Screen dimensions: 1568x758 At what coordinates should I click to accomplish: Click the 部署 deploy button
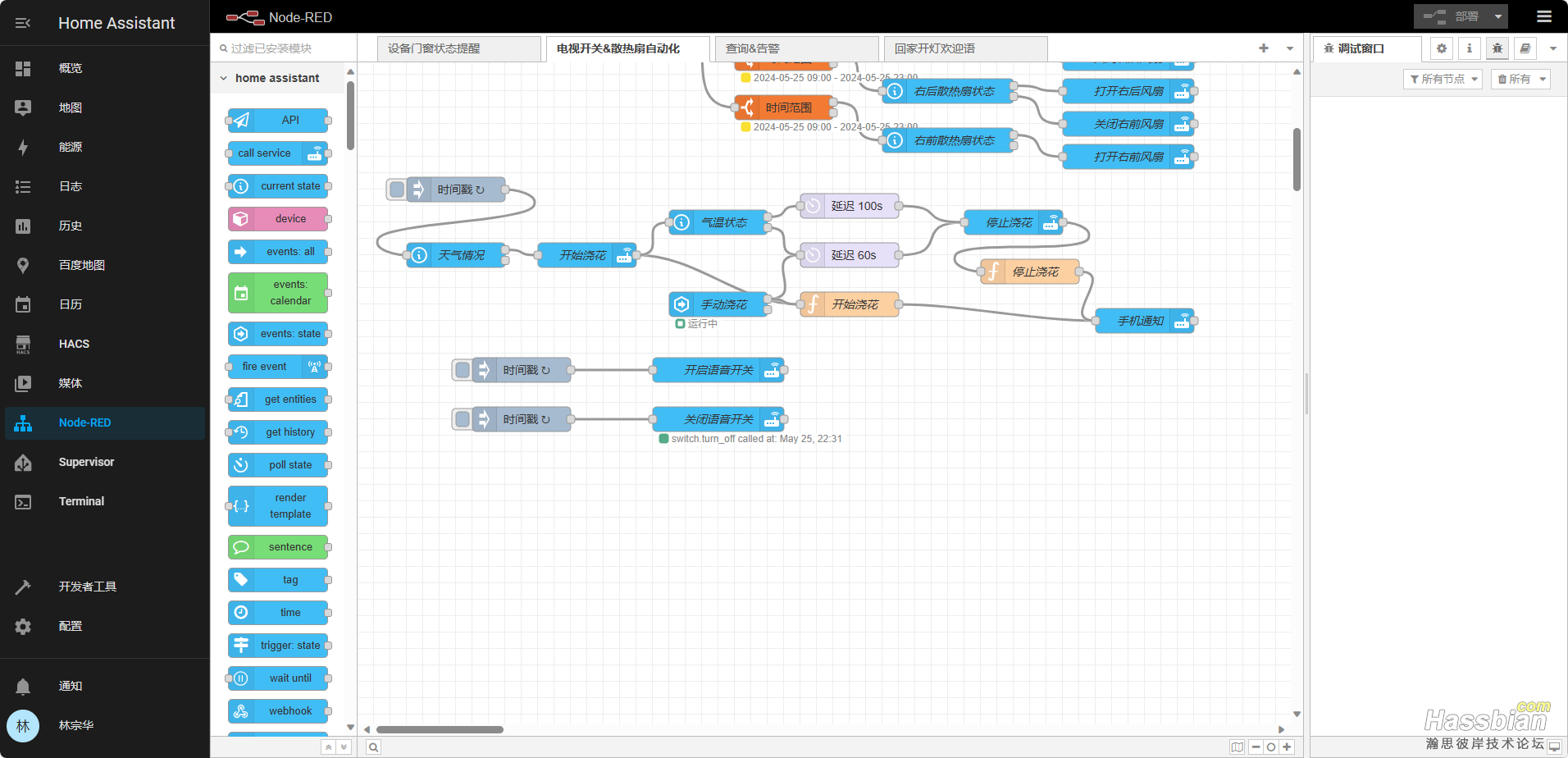[x=1451, y=16]
